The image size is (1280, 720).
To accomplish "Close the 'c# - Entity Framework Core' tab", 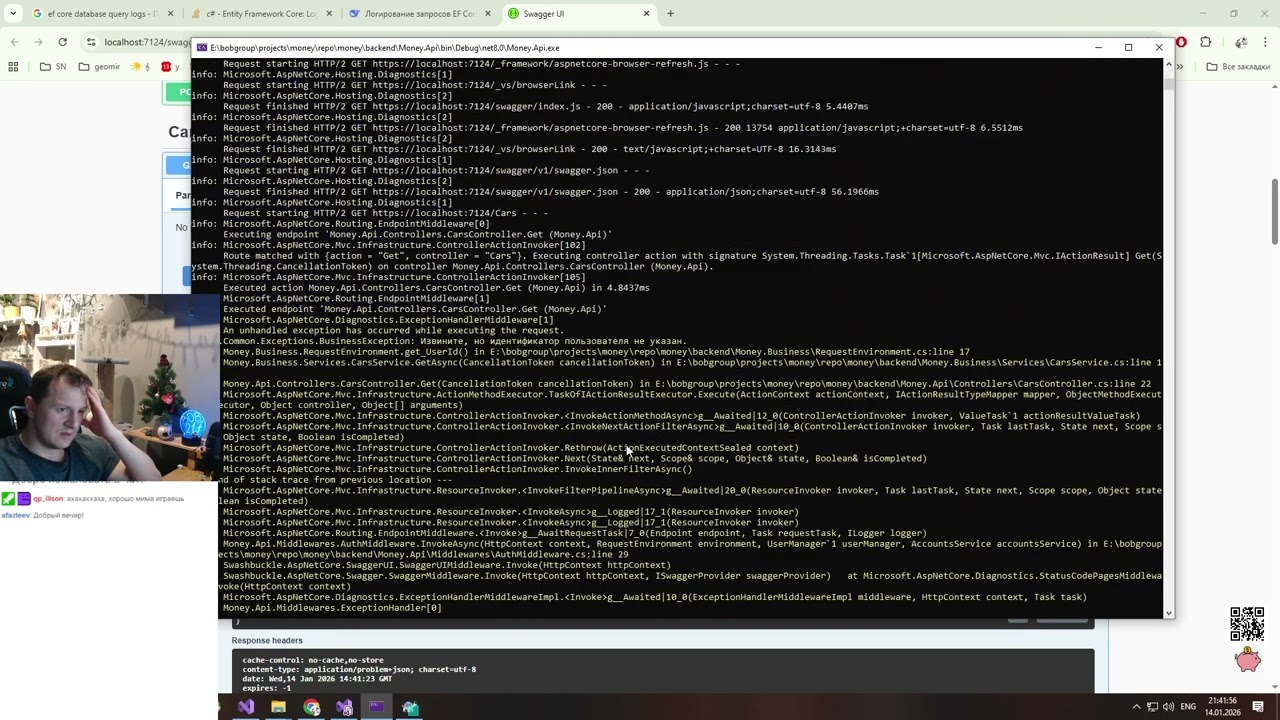I will click(x=329, y=14).
